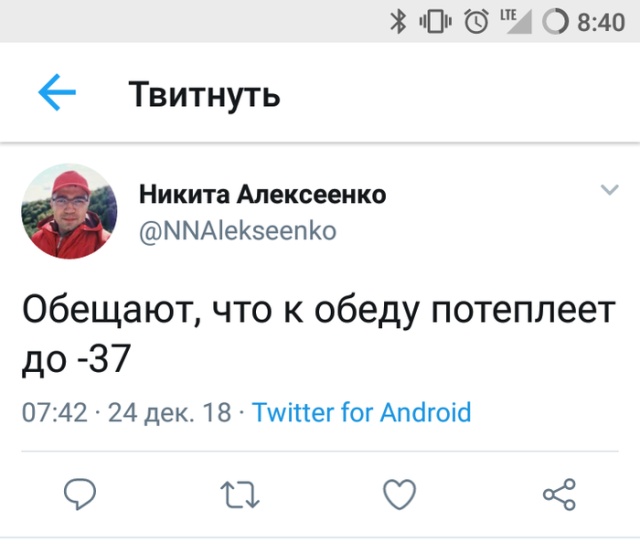Tap the LTE signal indicator
640x553 pixels.
pyautogui.click(x=512, y=21)
